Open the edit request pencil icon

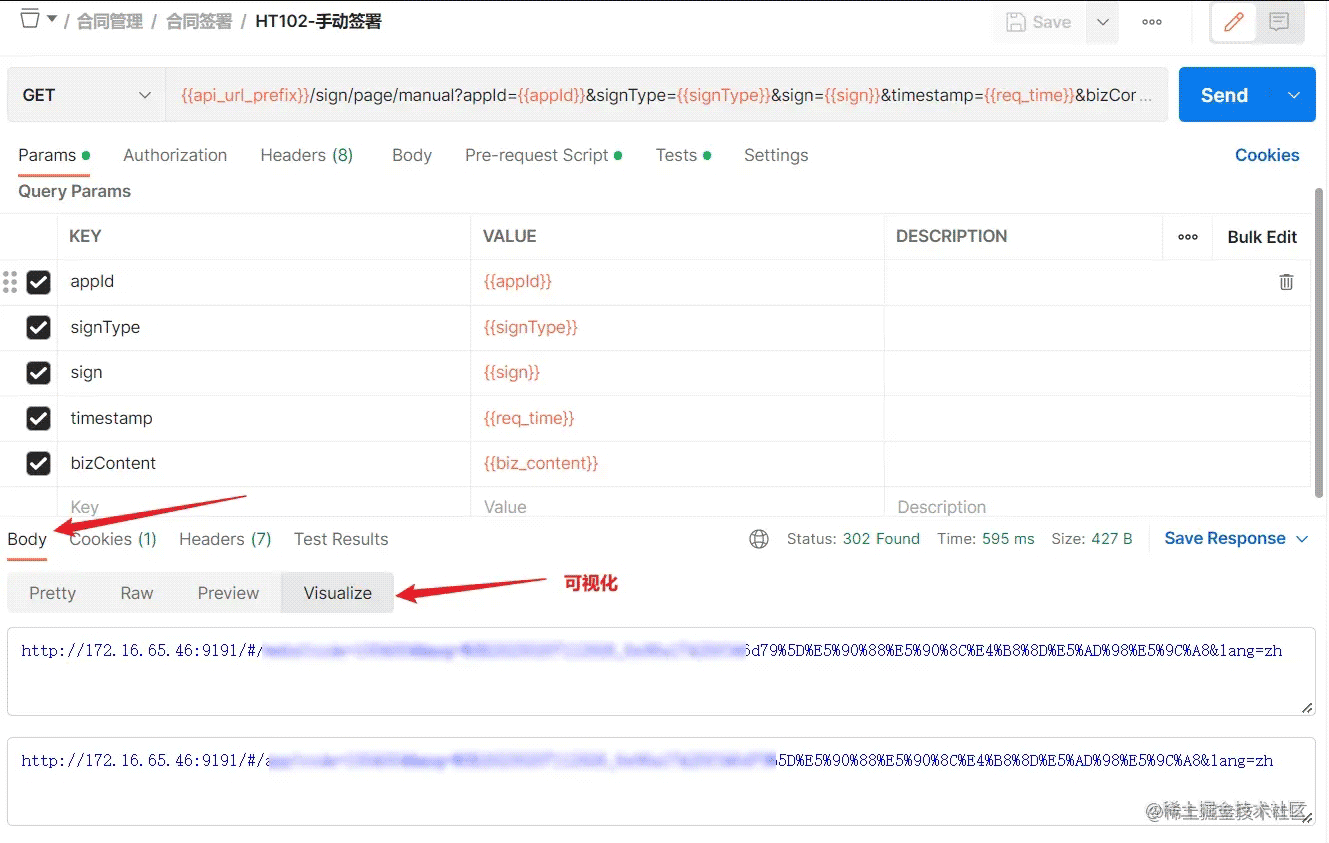1232,22
